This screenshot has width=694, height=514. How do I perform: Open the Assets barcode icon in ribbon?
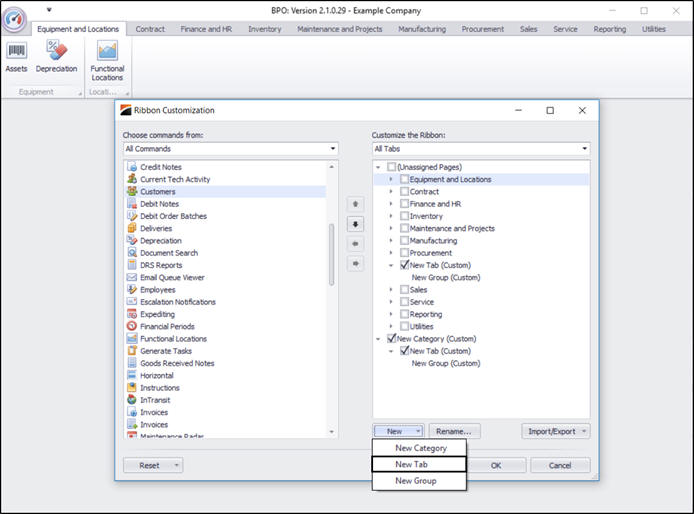point(16,51)
